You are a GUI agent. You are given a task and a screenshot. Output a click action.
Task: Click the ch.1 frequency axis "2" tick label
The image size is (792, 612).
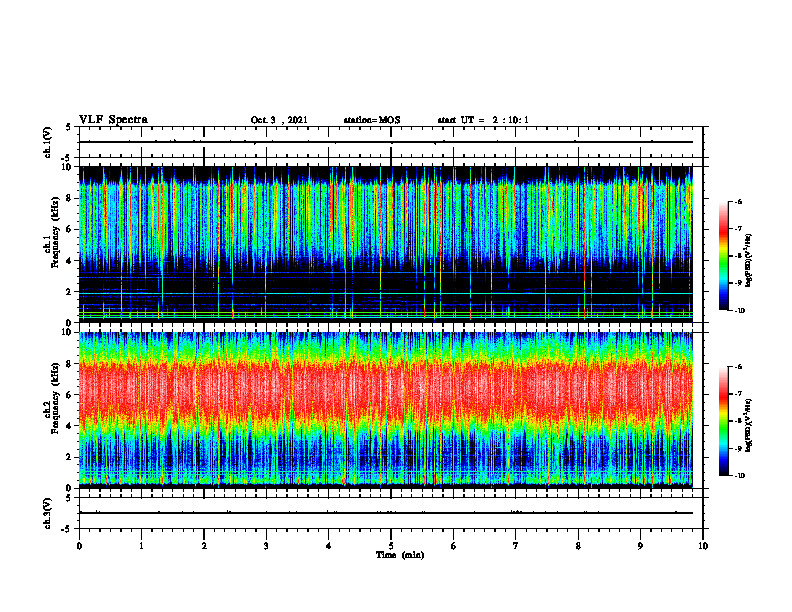point(70,292)
